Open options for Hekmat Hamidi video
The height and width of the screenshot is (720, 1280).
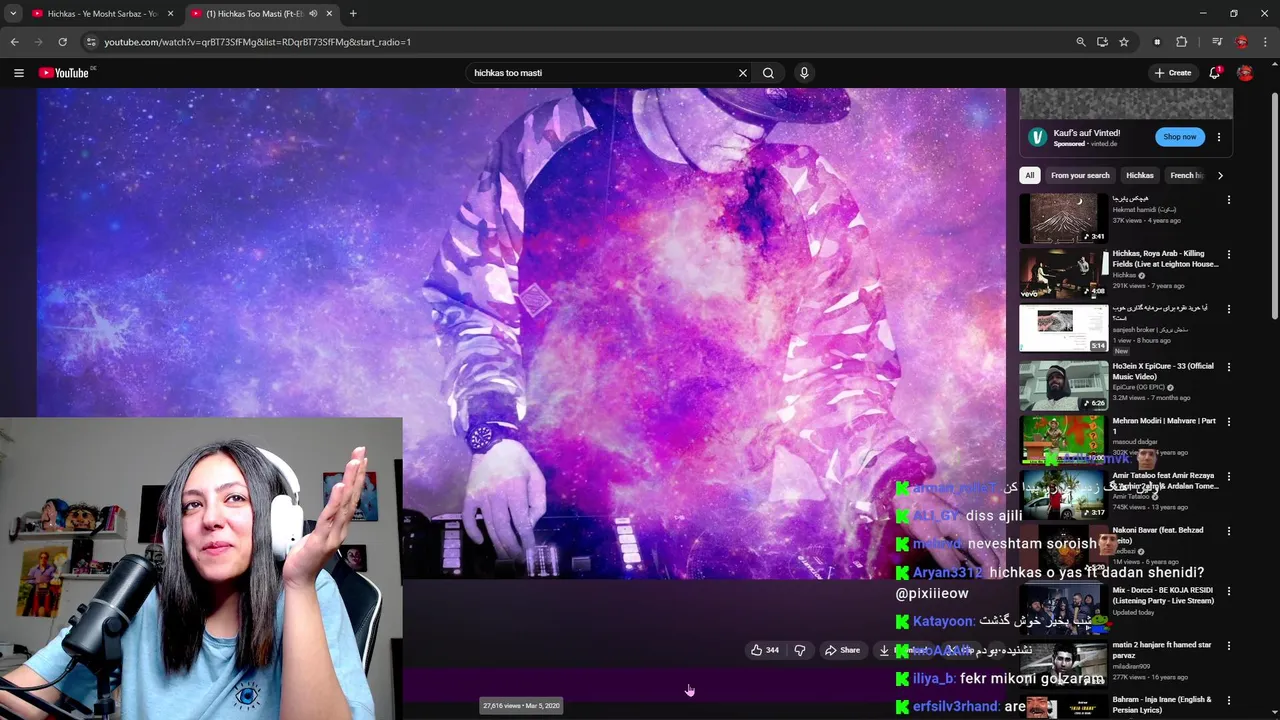point(1229,200)
